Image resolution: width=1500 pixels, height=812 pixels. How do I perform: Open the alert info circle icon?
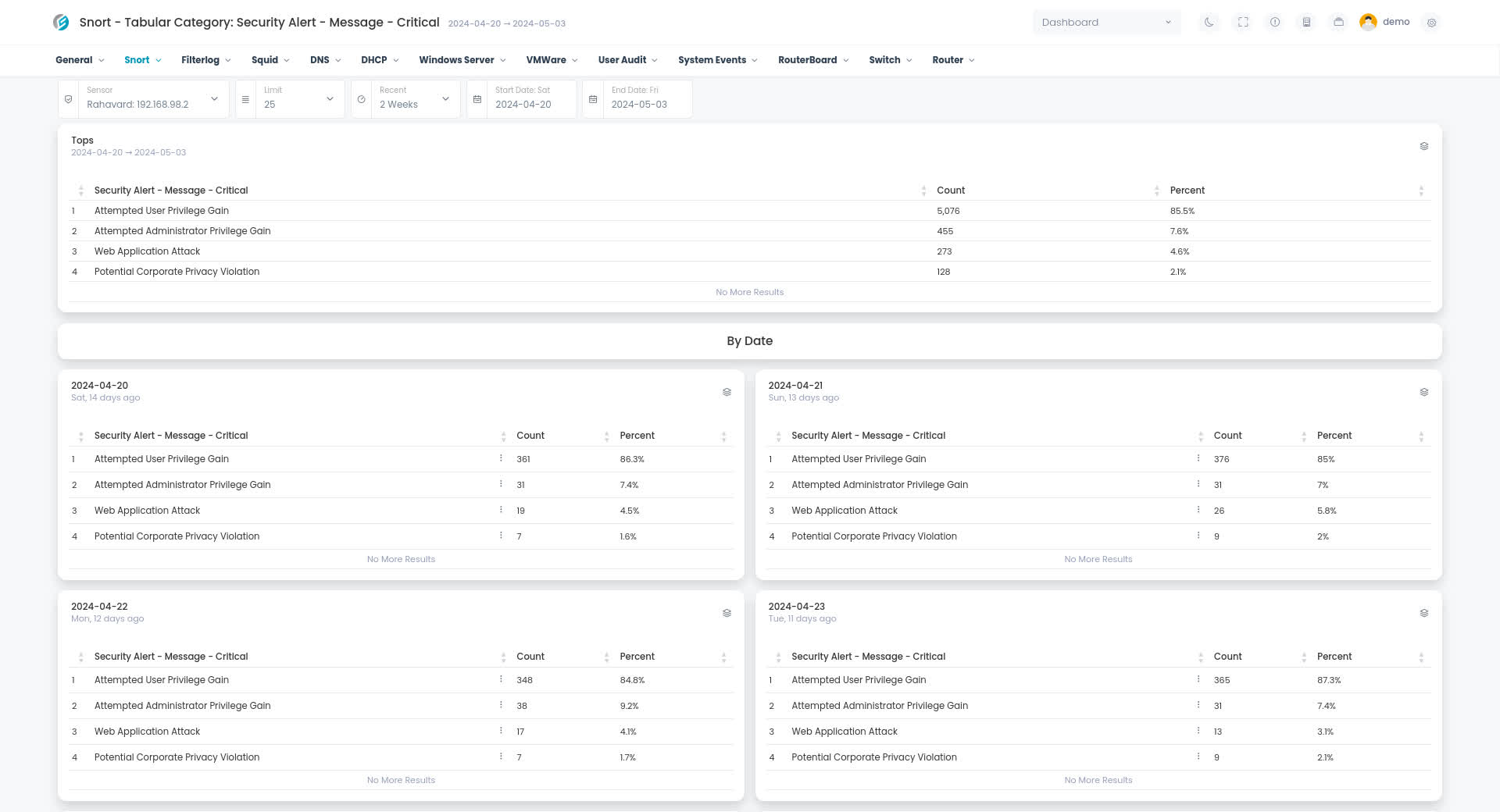pos(1275,23)
